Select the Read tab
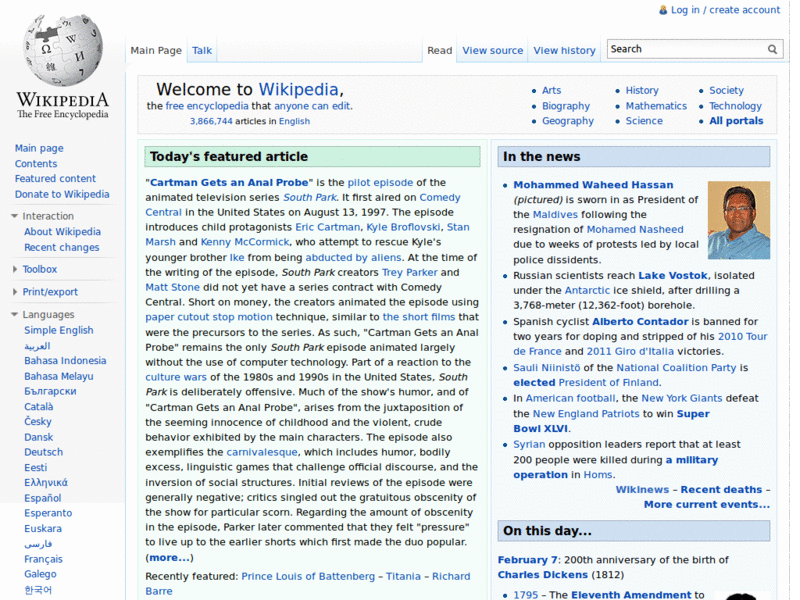 pyautogui.click(x=440, y=51)
